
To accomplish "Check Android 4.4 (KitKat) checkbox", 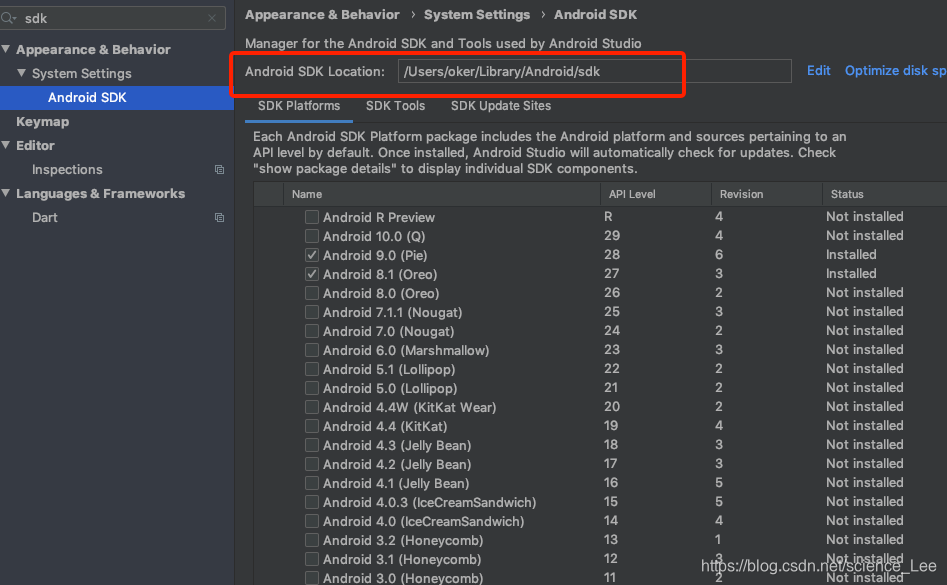I will tap(312, 426).
